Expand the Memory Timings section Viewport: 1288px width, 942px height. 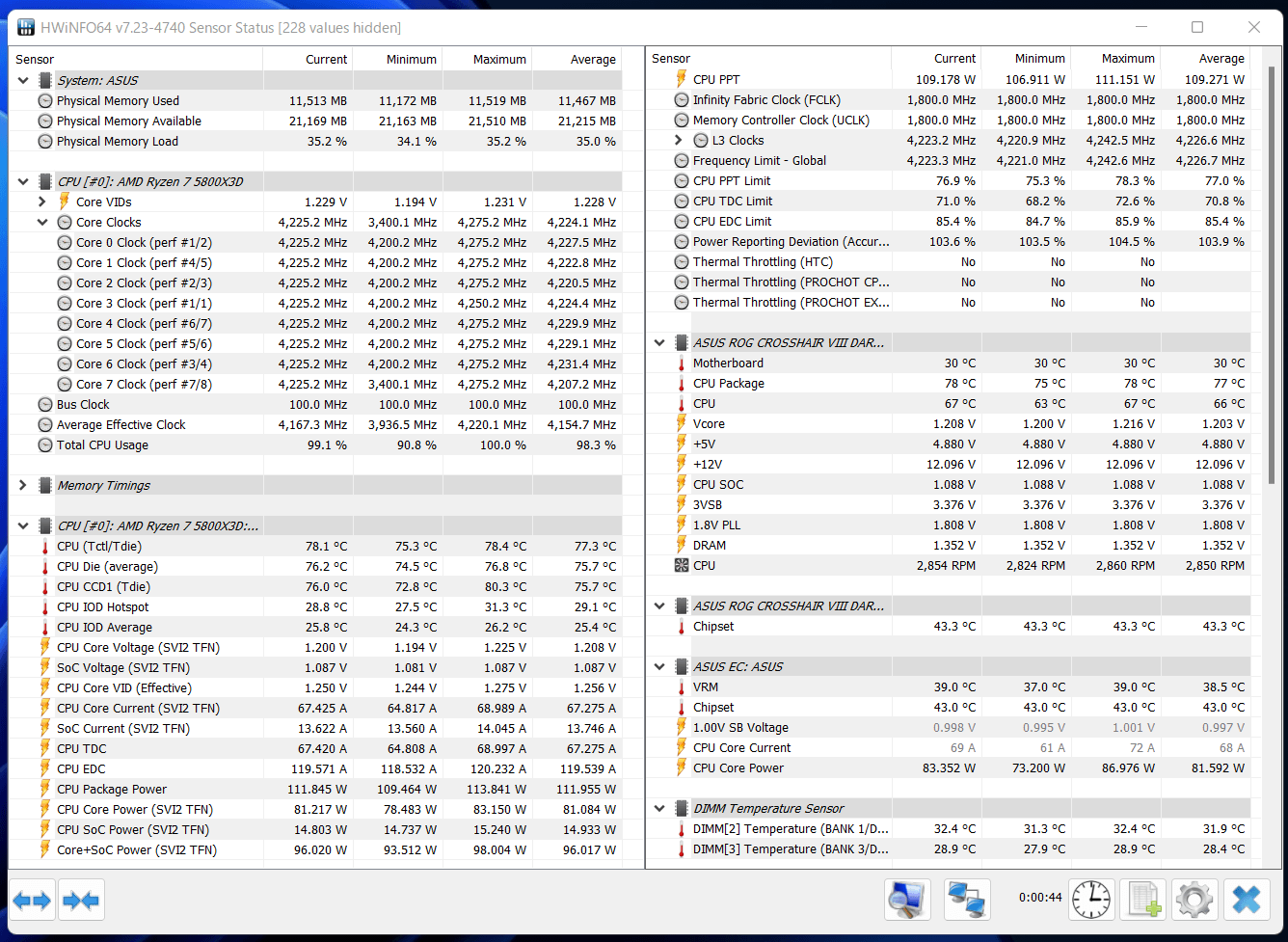[23, 485]
